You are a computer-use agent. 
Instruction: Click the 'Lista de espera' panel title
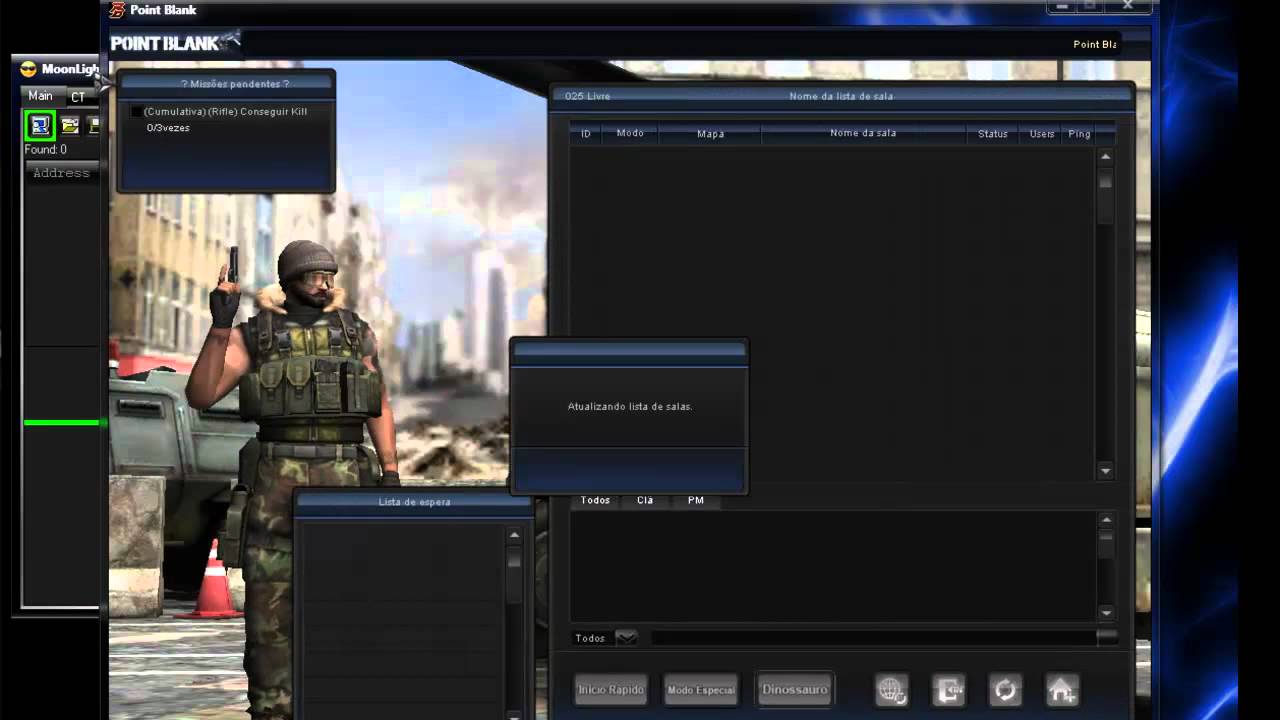[414, 502]
